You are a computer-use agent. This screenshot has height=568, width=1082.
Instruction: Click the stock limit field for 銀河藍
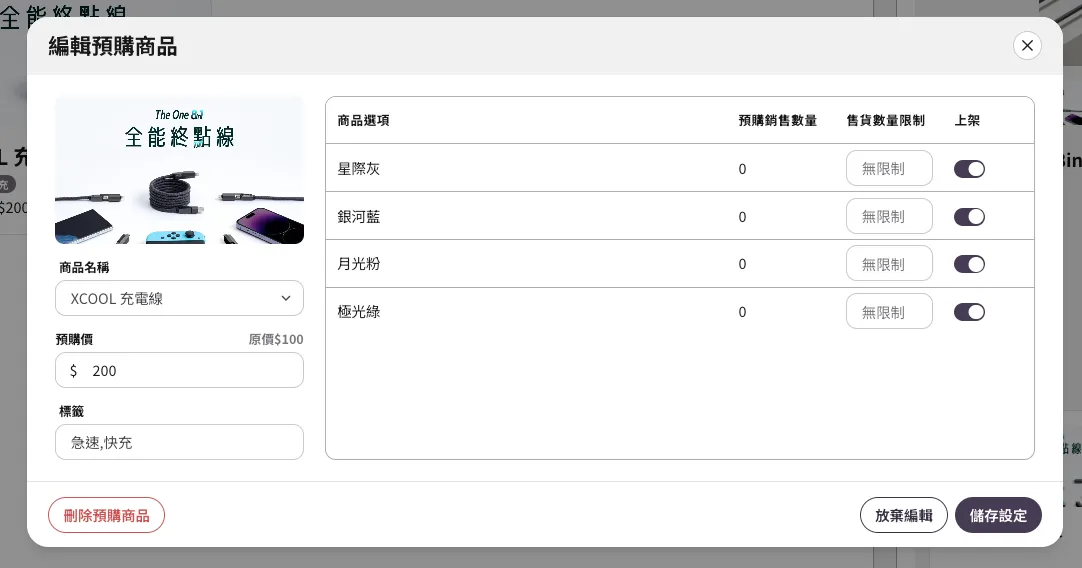coord(889,217)
